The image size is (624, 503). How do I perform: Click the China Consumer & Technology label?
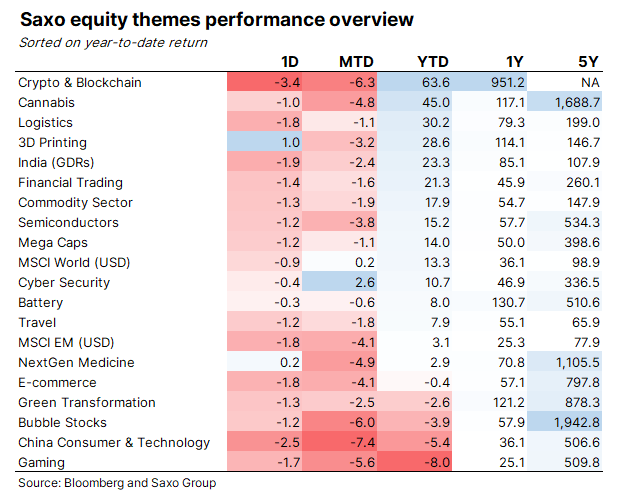coord(114,442)
